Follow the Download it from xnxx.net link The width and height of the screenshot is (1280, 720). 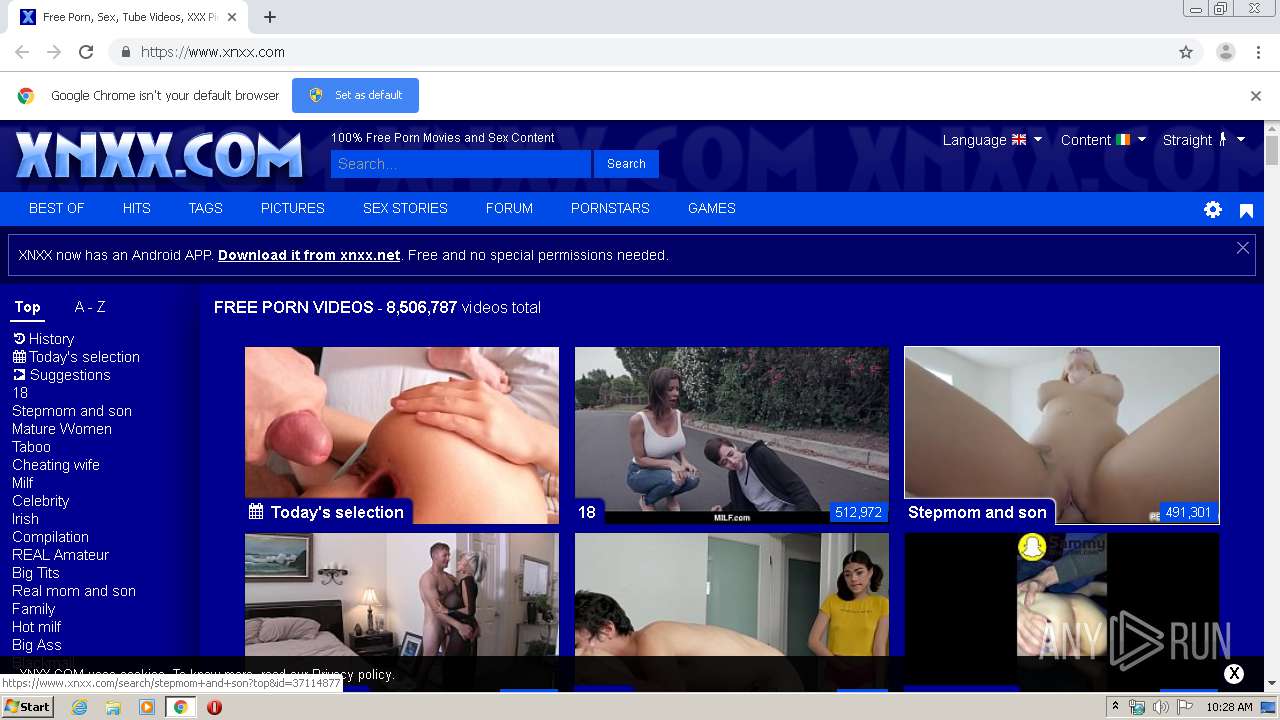(309, 256)
